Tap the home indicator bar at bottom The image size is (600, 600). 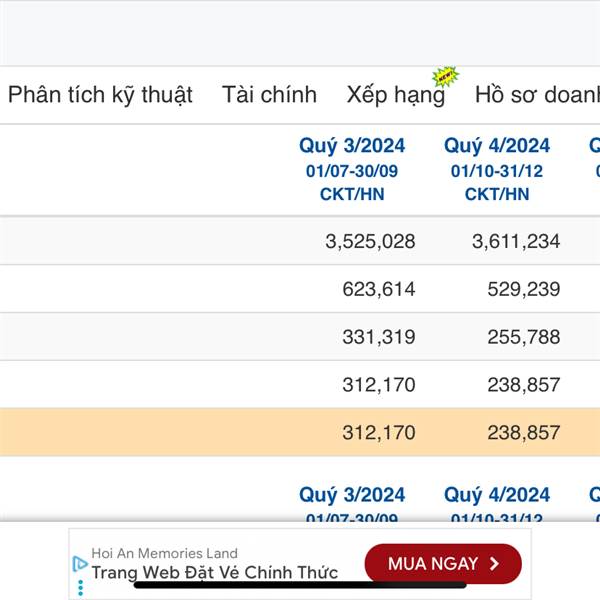pyautogui.click(x=300, y=585)
